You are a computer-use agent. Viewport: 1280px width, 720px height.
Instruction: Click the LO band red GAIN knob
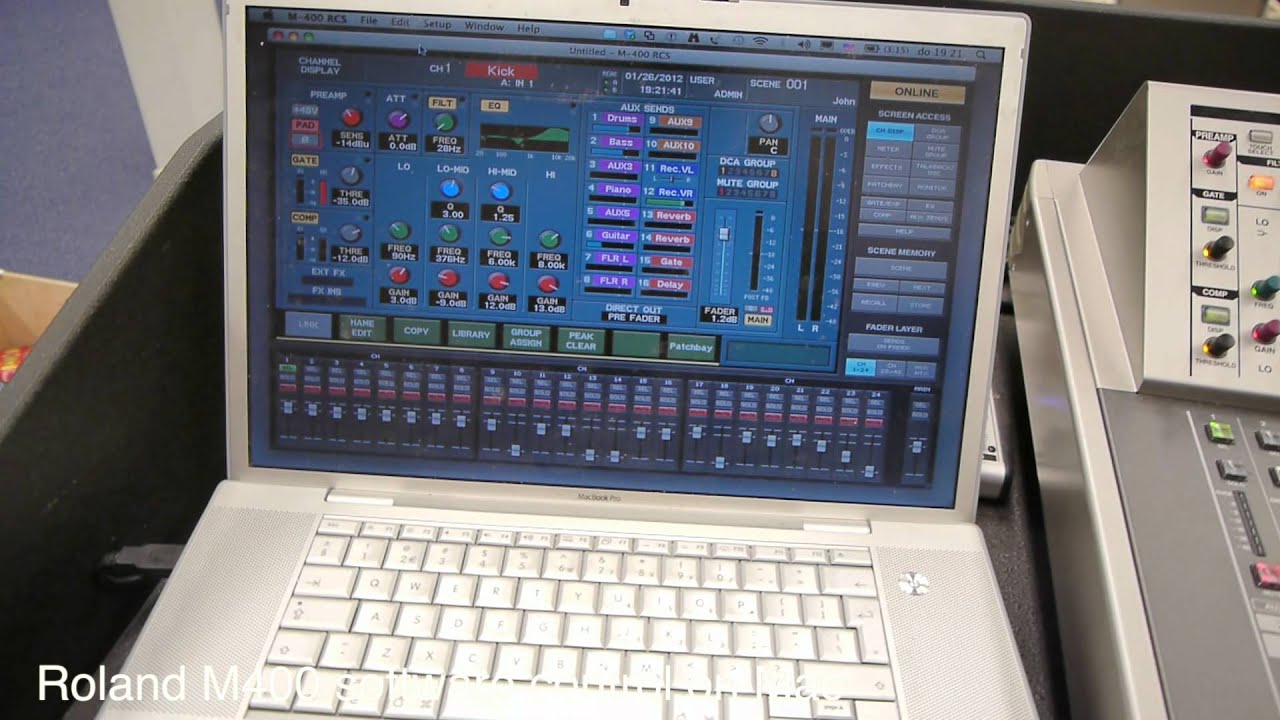(399, 274)
